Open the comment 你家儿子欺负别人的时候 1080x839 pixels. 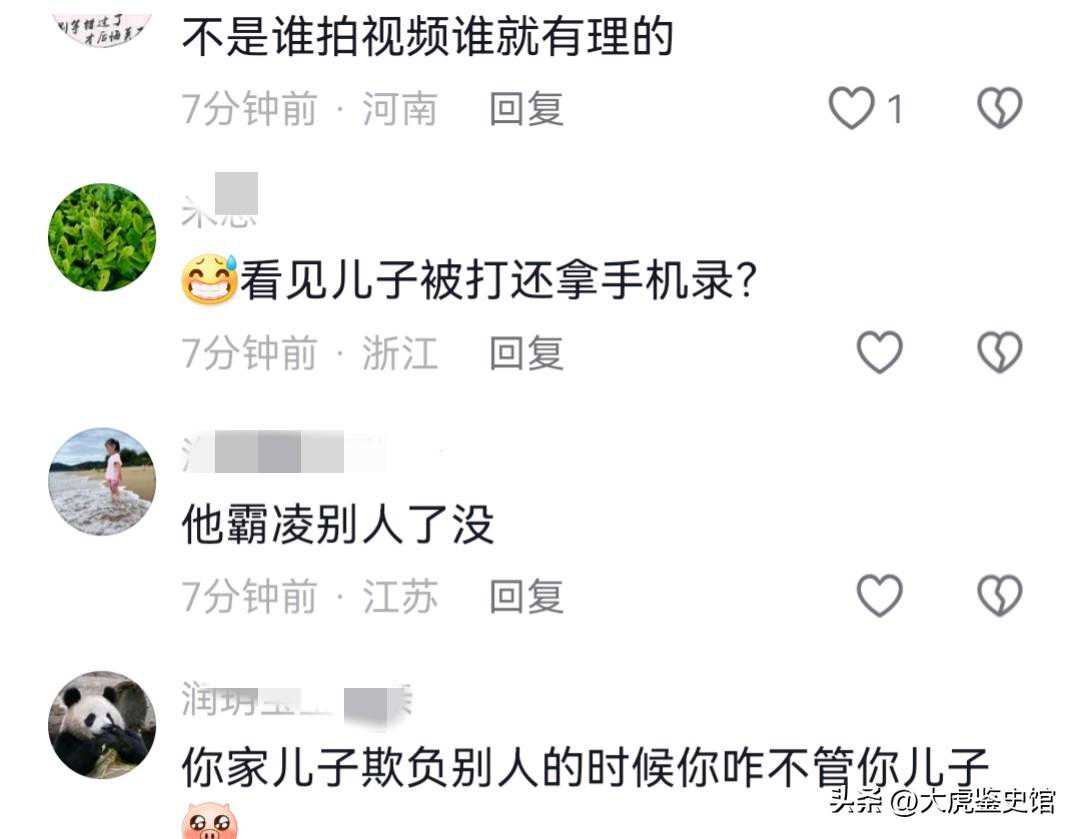(586, 767)
